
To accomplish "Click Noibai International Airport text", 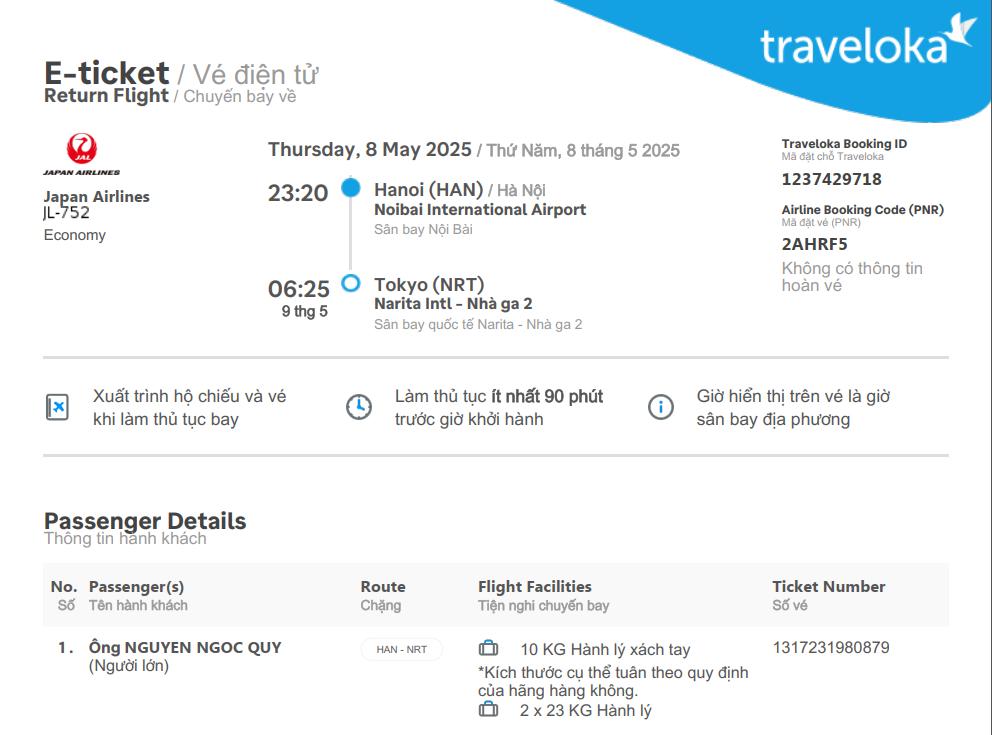I will tap(480, 210).
